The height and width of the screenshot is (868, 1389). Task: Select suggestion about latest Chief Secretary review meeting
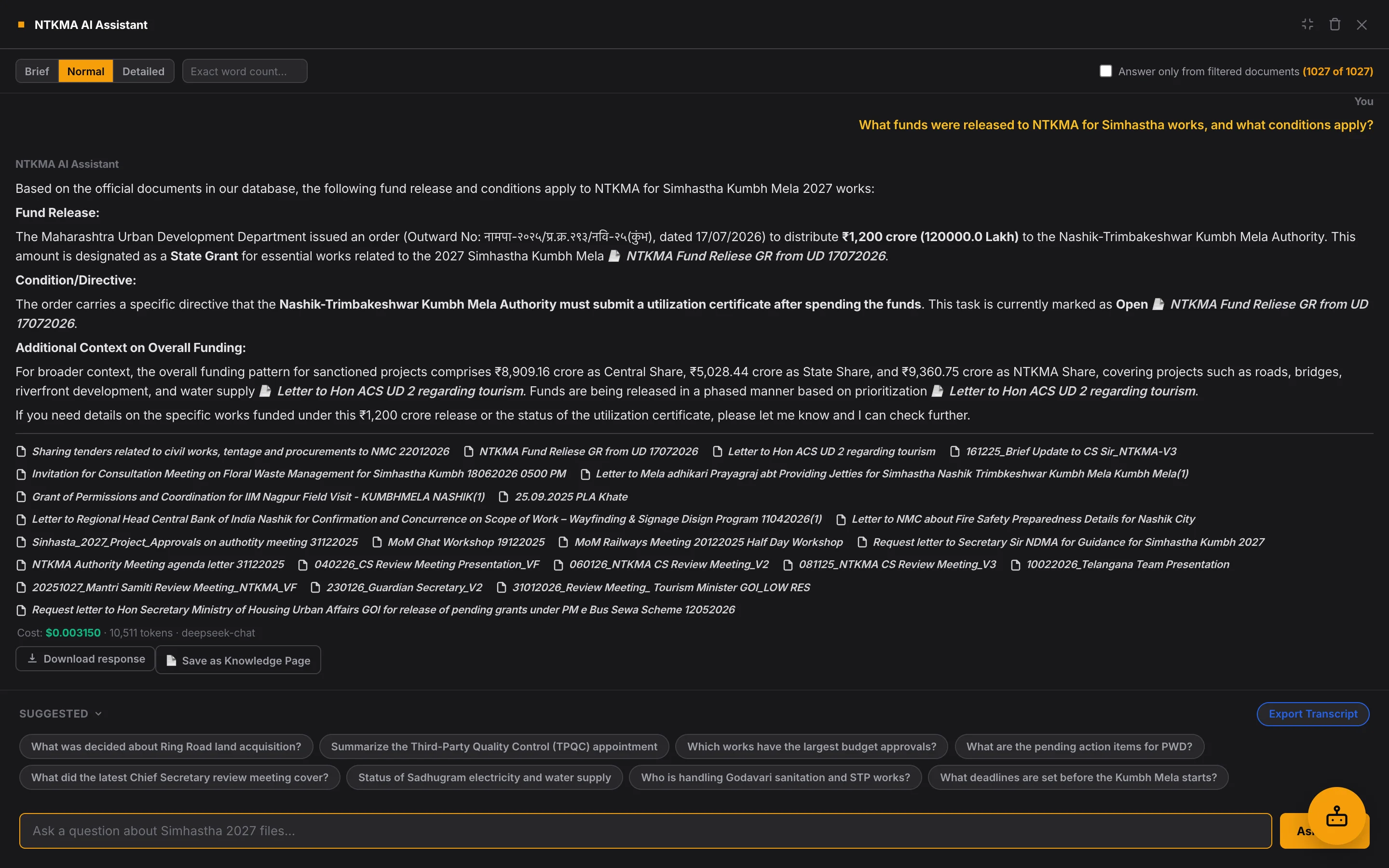[179, 777]
